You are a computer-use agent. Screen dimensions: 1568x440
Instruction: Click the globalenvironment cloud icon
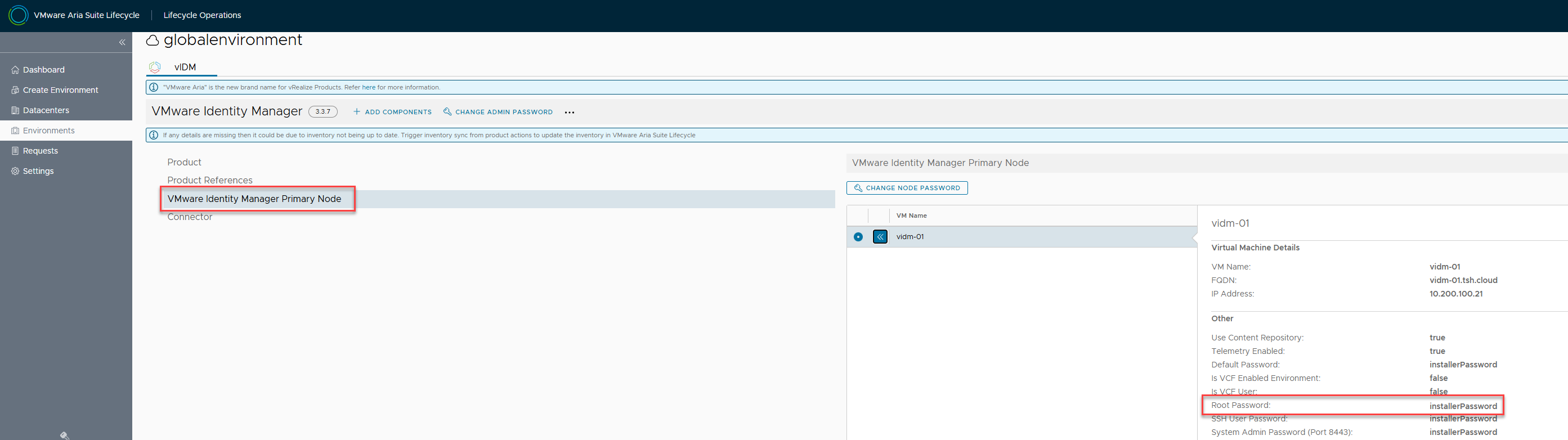pos(152,41)
